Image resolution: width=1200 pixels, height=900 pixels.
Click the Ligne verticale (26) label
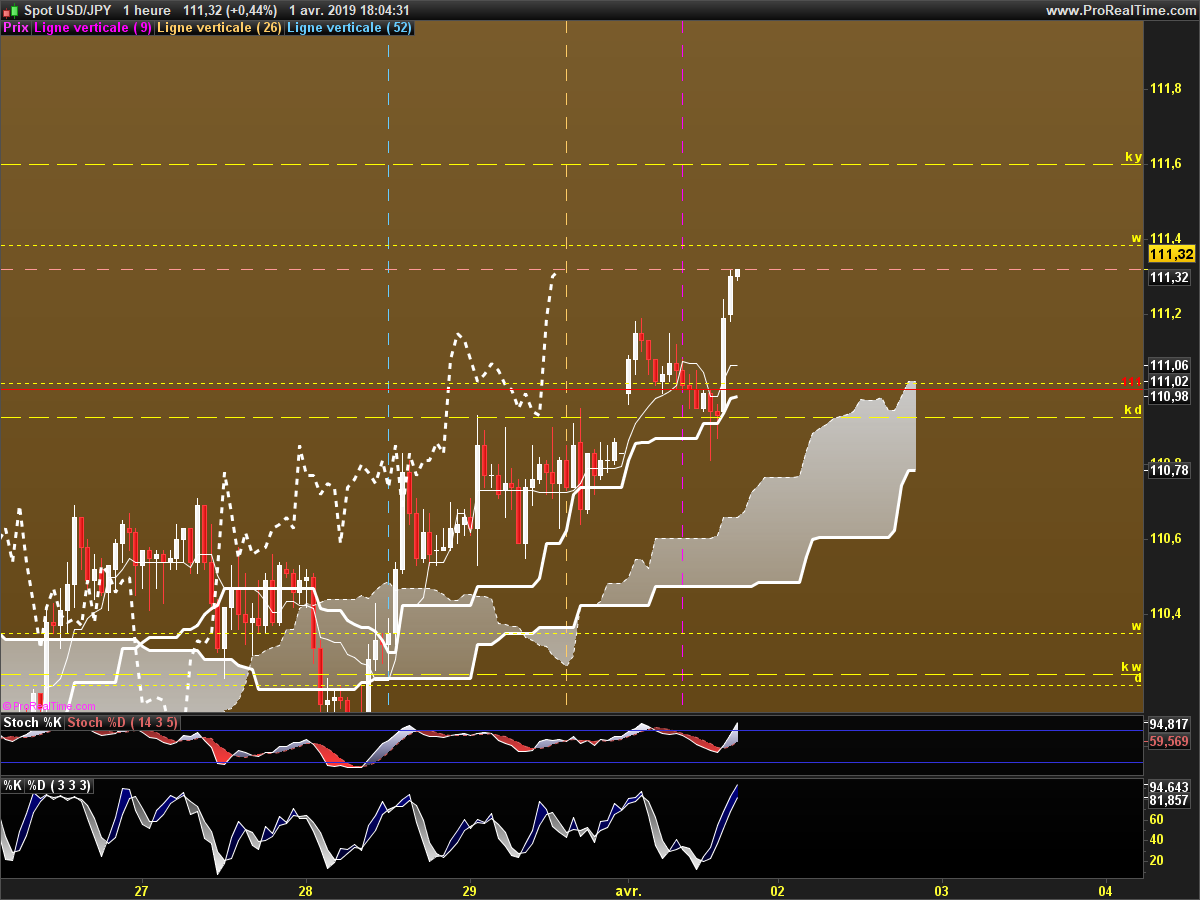pyautogui.click(x=220, y=28)
